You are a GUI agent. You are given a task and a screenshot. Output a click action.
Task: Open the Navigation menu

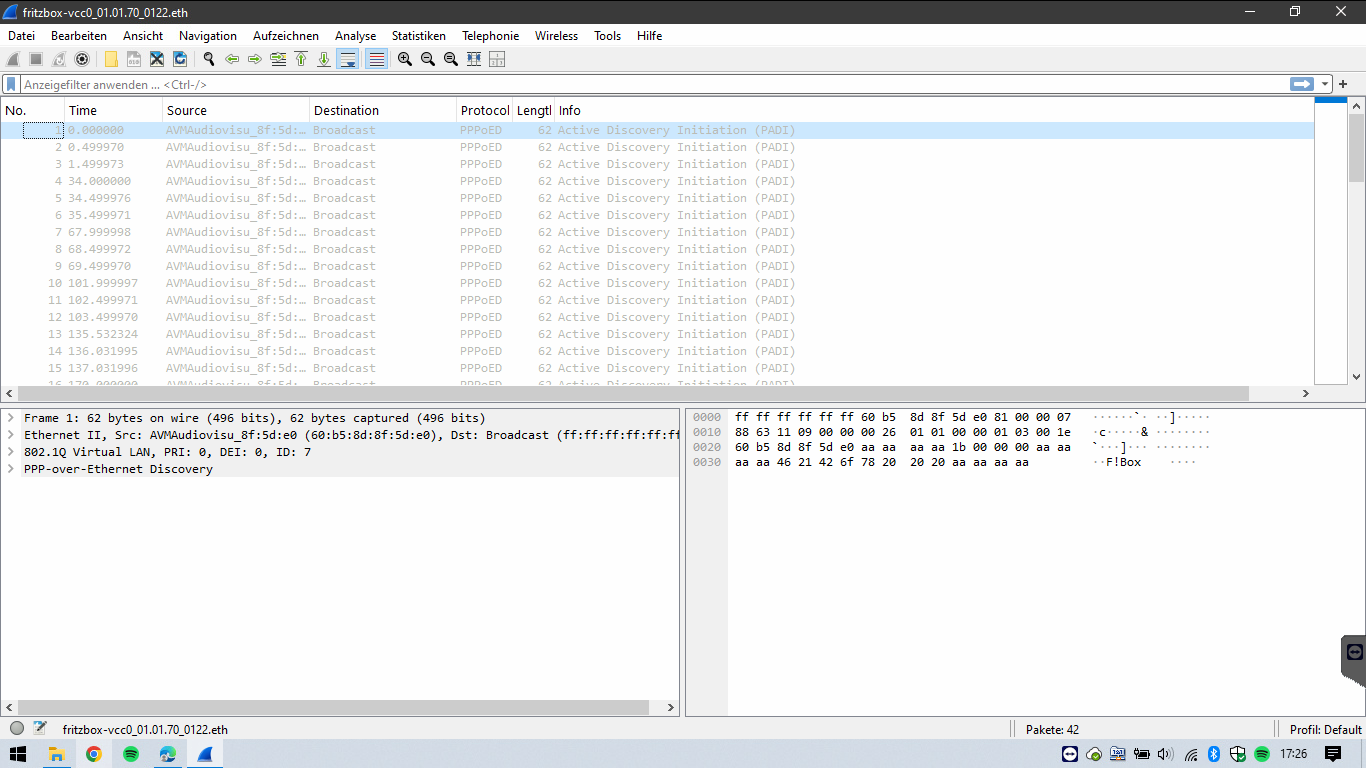click(x=208, y=36)
